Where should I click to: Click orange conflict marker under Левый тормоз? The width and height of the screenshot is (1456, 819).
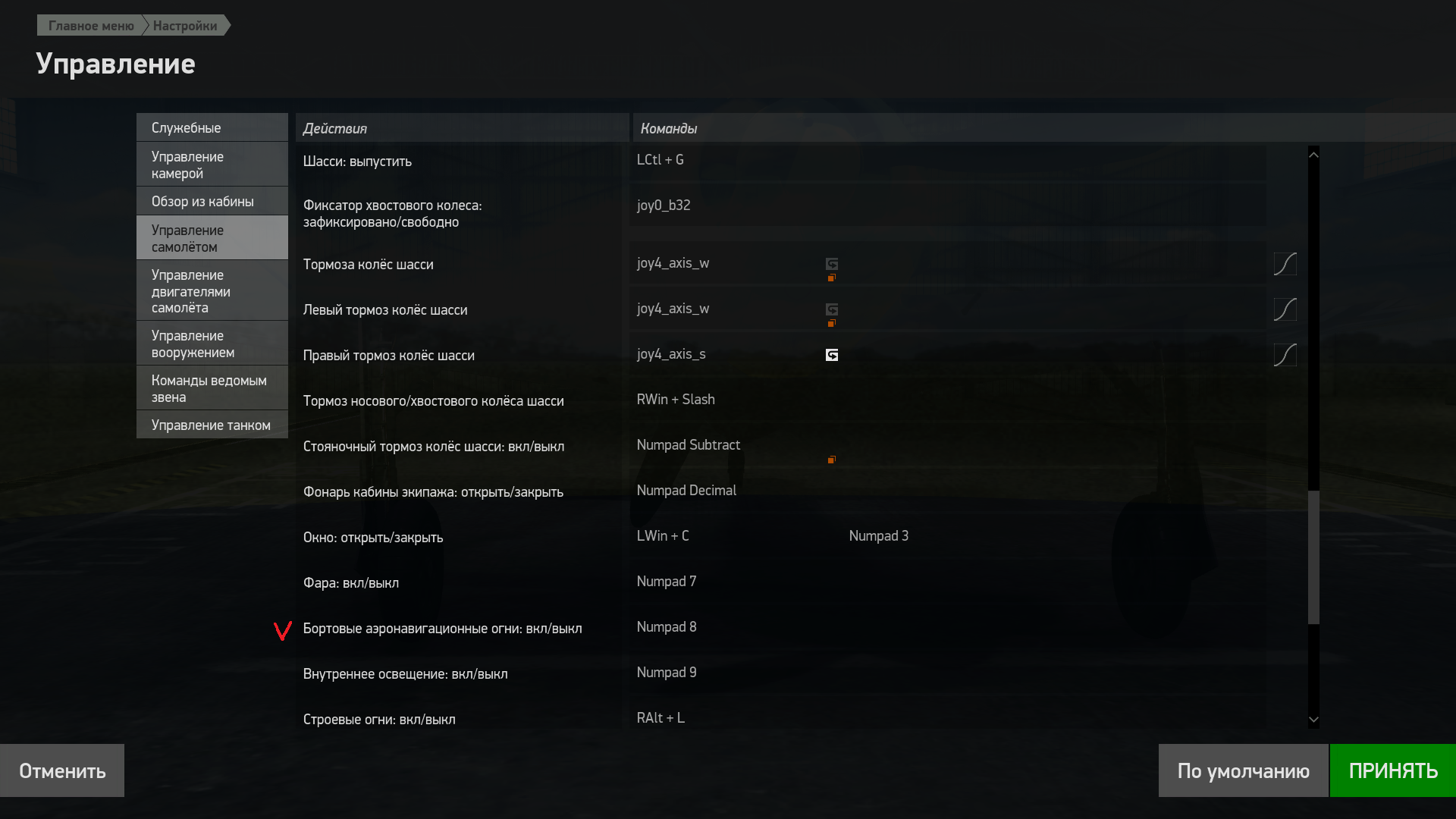tap(831, 324)
